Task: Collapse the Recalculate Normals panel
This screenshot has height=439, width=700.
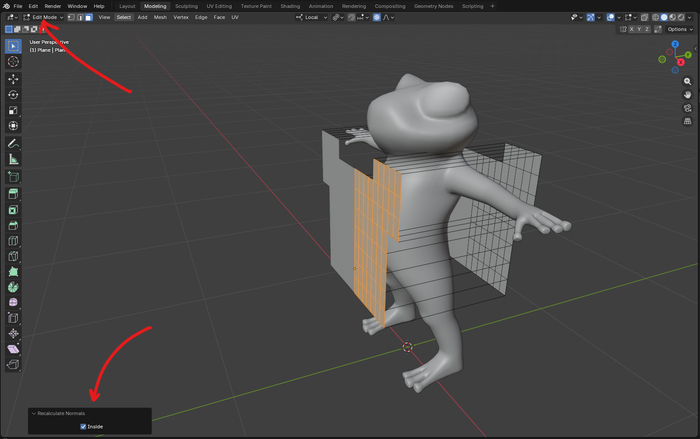Action: point(33,413)
